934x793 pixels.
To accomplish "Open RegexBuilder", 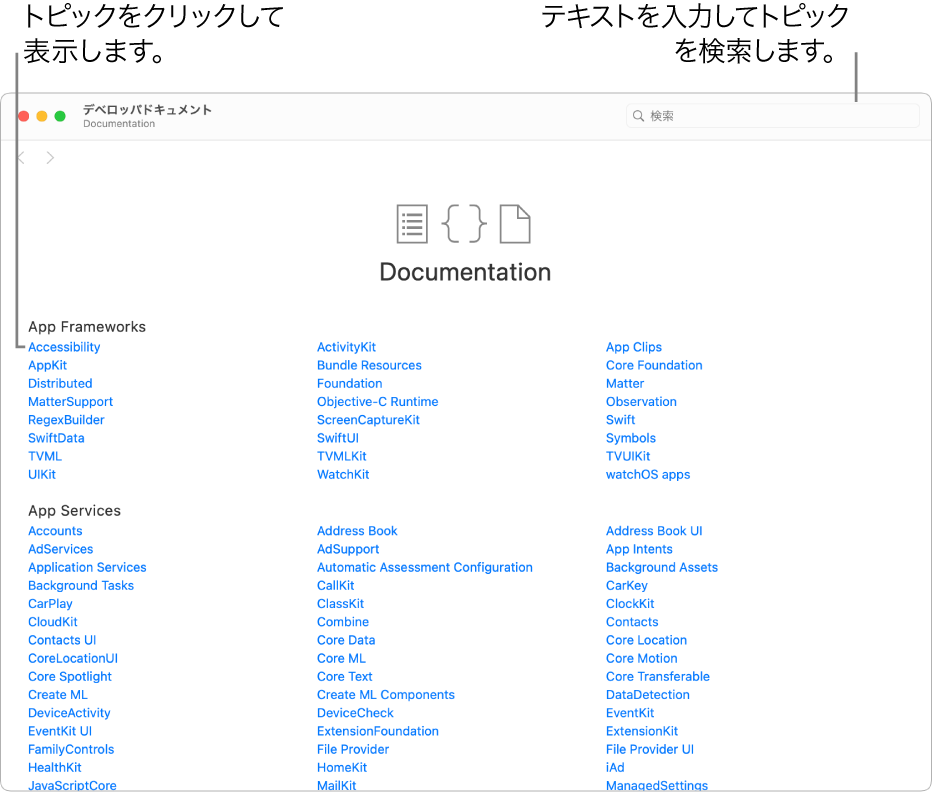I will coord(66,420).
